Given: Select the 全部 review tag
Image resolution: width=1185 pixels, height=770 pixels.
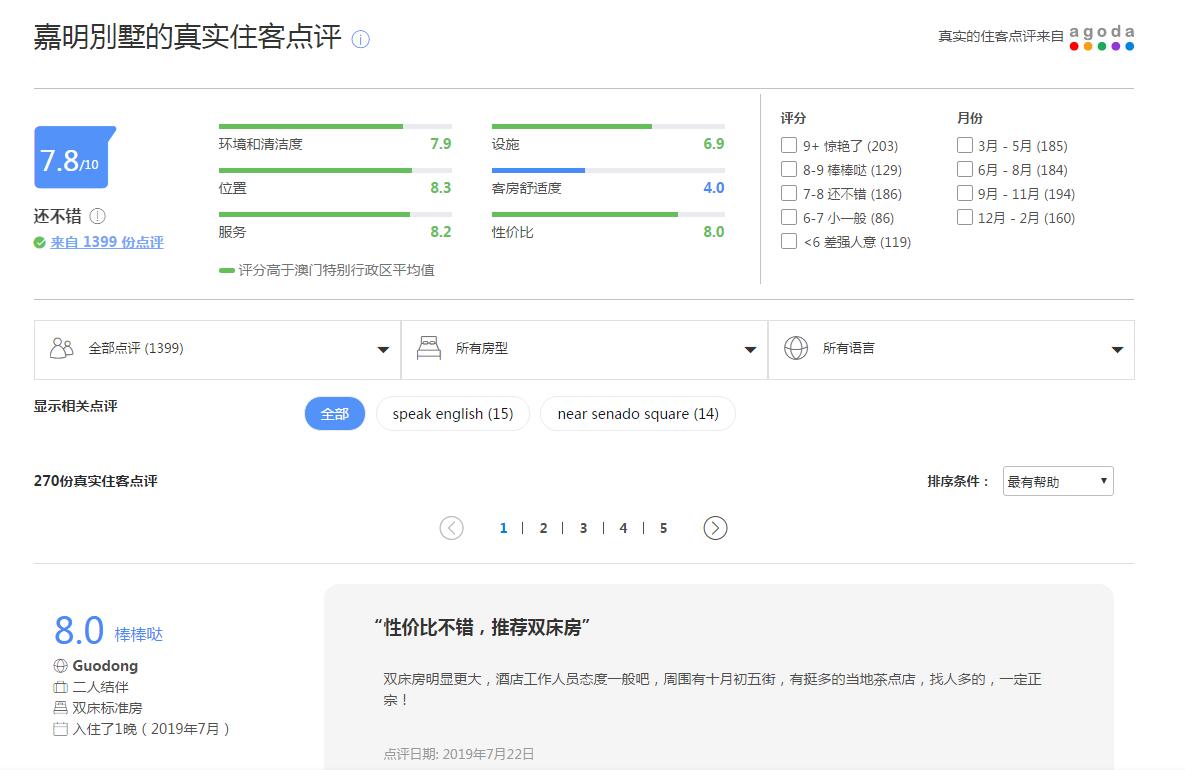Looking at the screenshot, I should pyautogui.click(x=334, y=414).
